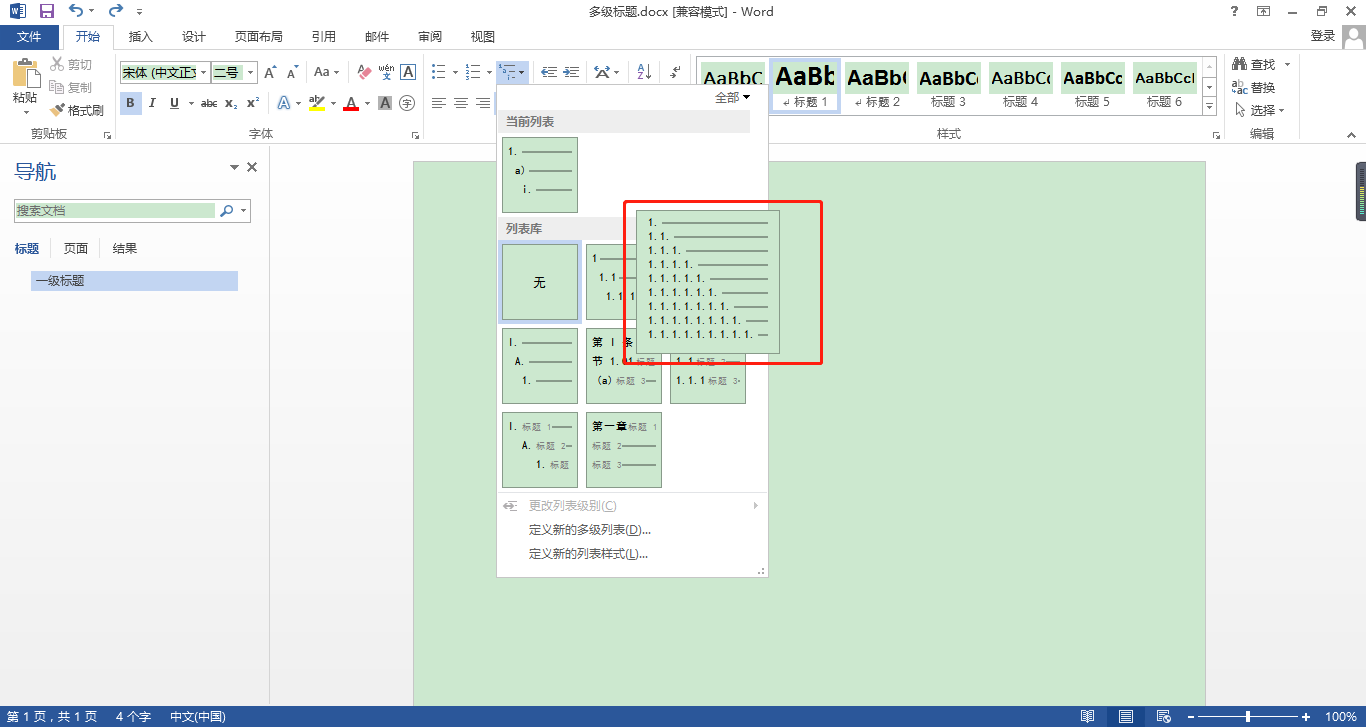Toggle Underline formatting
This screenshot has width=1366, height=727.
point(175,103)
